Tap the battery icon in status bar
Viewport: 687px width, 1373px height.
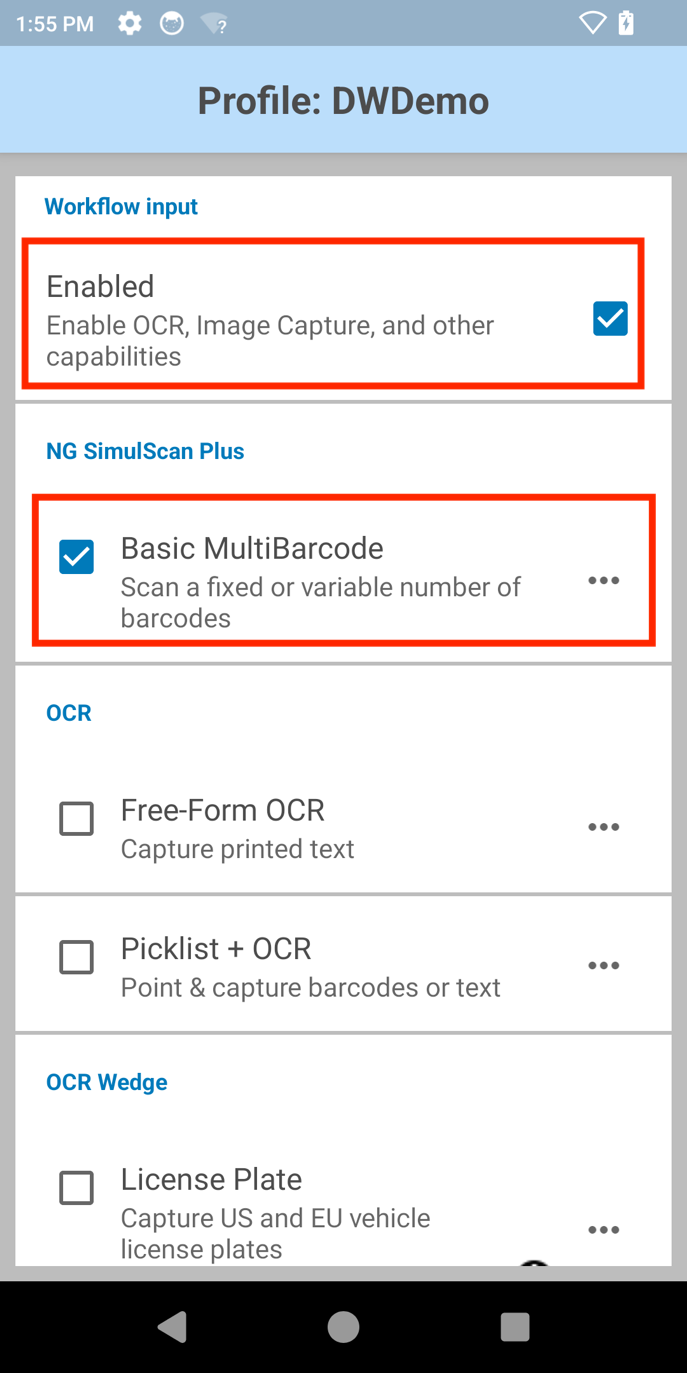[x=627, y=23]
